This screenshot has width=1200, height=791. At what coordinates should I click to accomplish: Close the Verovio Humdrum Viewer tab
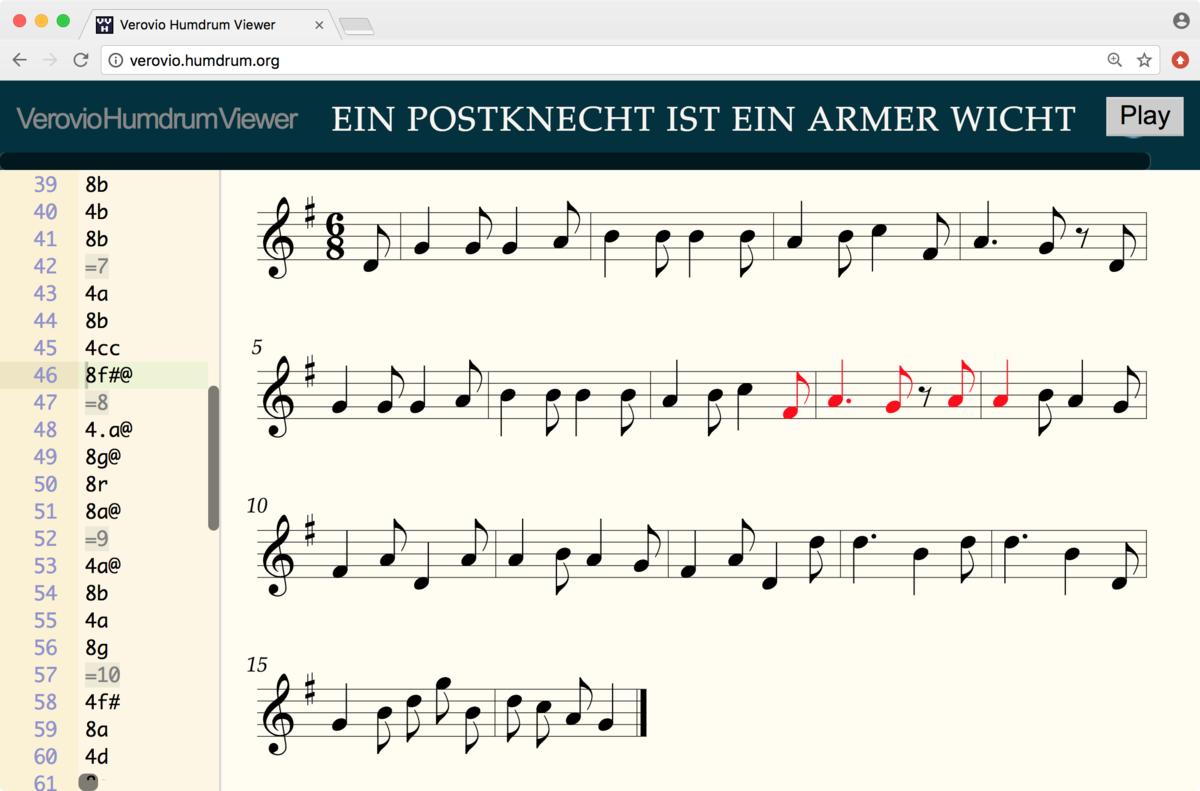(319, 24)
